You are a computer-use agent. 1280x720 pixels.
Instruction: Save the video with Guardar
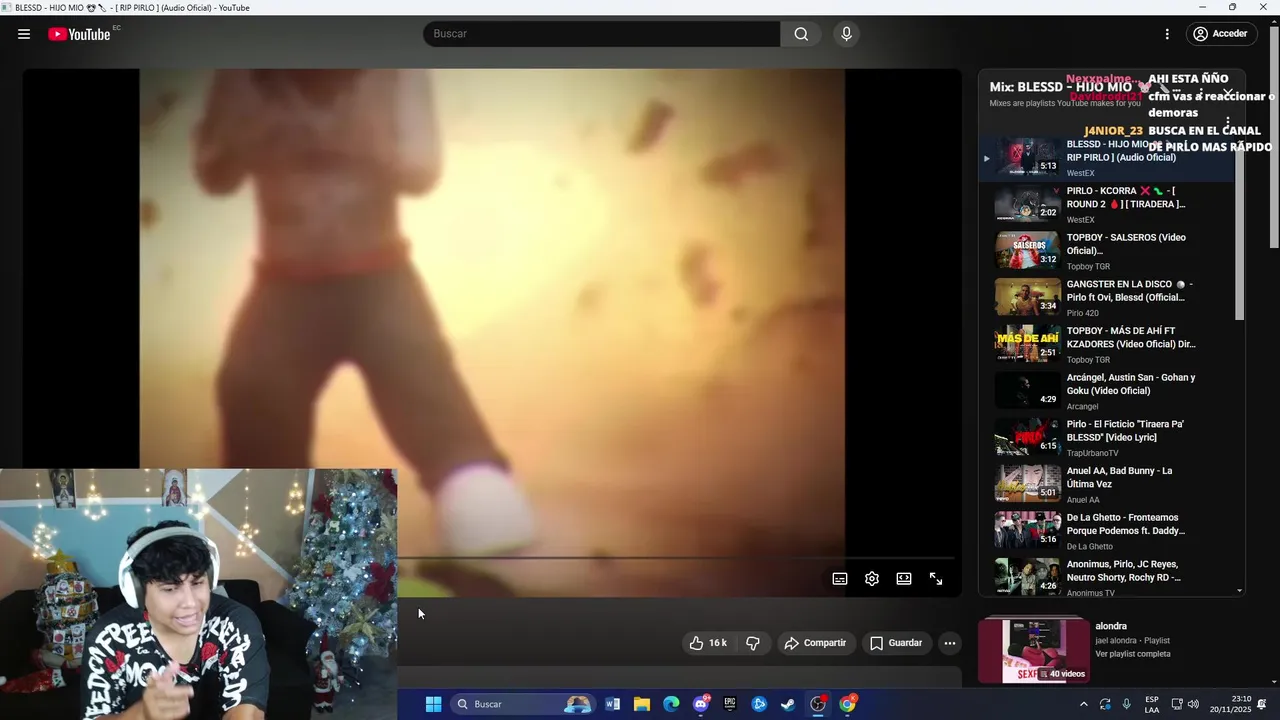[x=896, y=643]
